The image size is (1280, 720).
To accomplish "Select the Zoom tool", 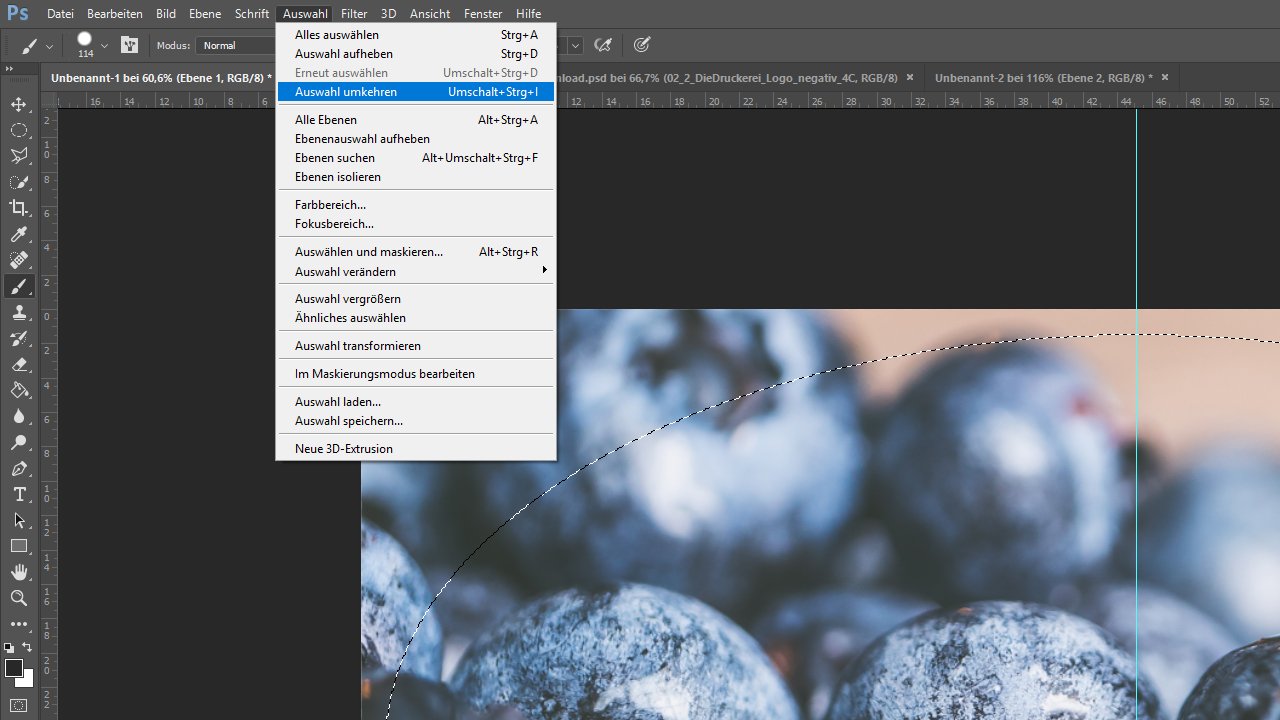I will tap(18, 598).
